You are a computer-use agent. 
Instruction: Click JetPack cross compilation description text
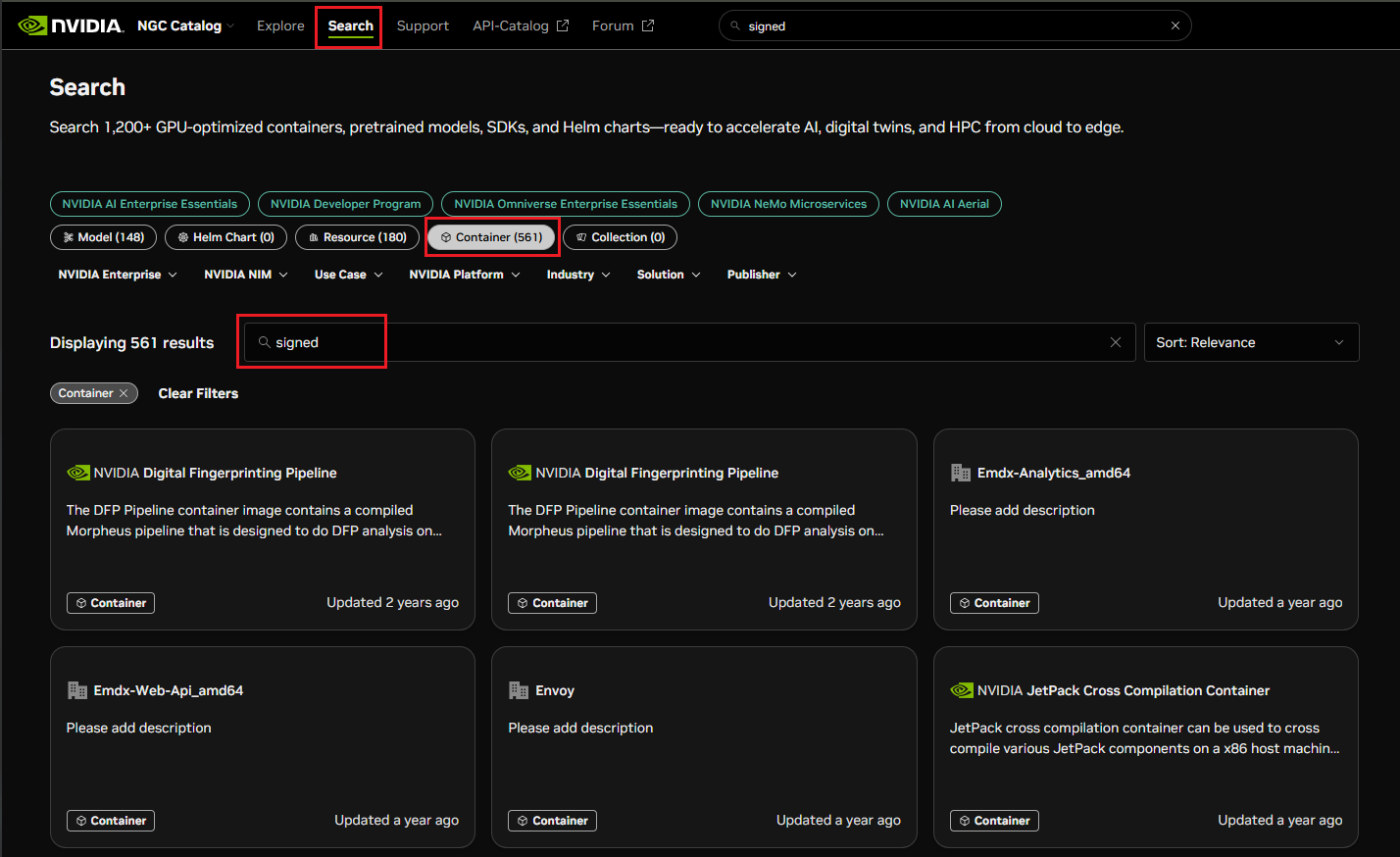[1145, 738]
